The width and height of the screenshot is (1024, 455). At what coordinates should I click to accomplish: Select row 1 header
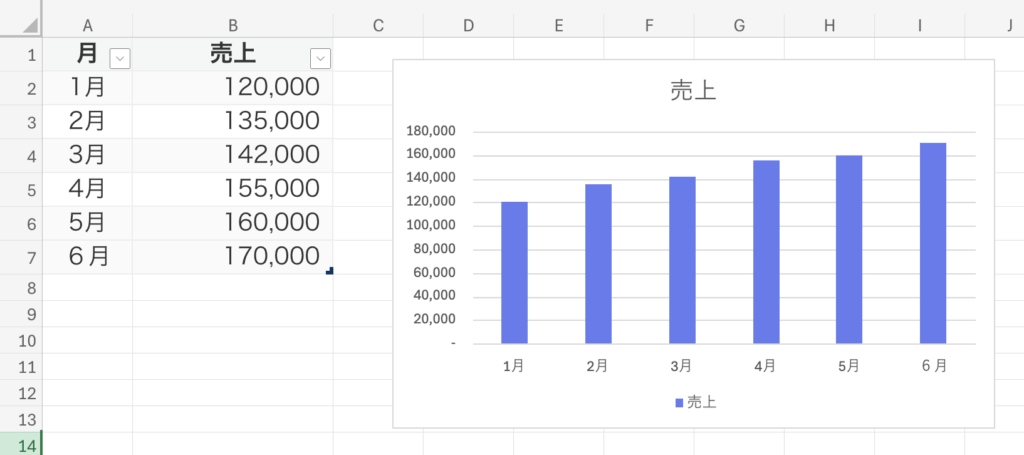point(21,55)
